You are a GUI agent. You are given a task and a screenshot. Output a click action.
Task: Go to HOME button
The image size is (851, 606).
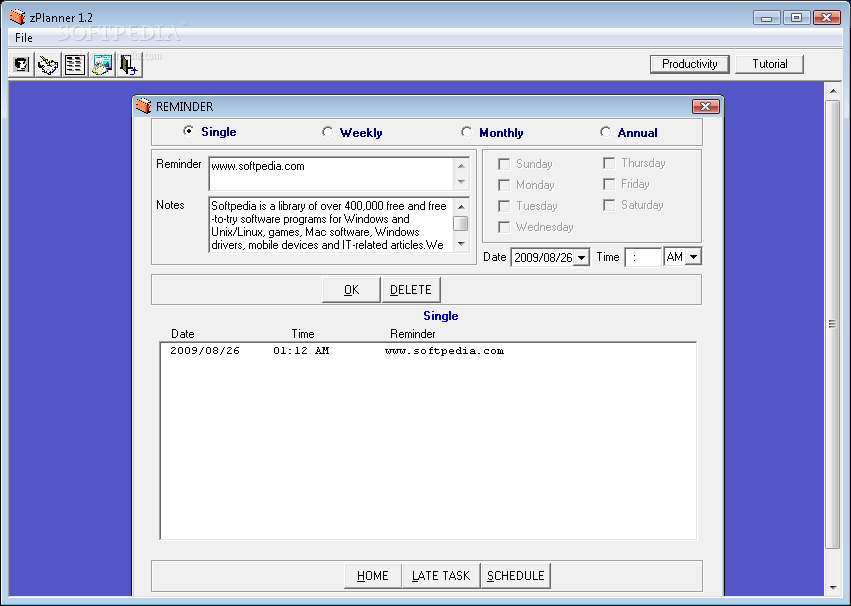373,576
